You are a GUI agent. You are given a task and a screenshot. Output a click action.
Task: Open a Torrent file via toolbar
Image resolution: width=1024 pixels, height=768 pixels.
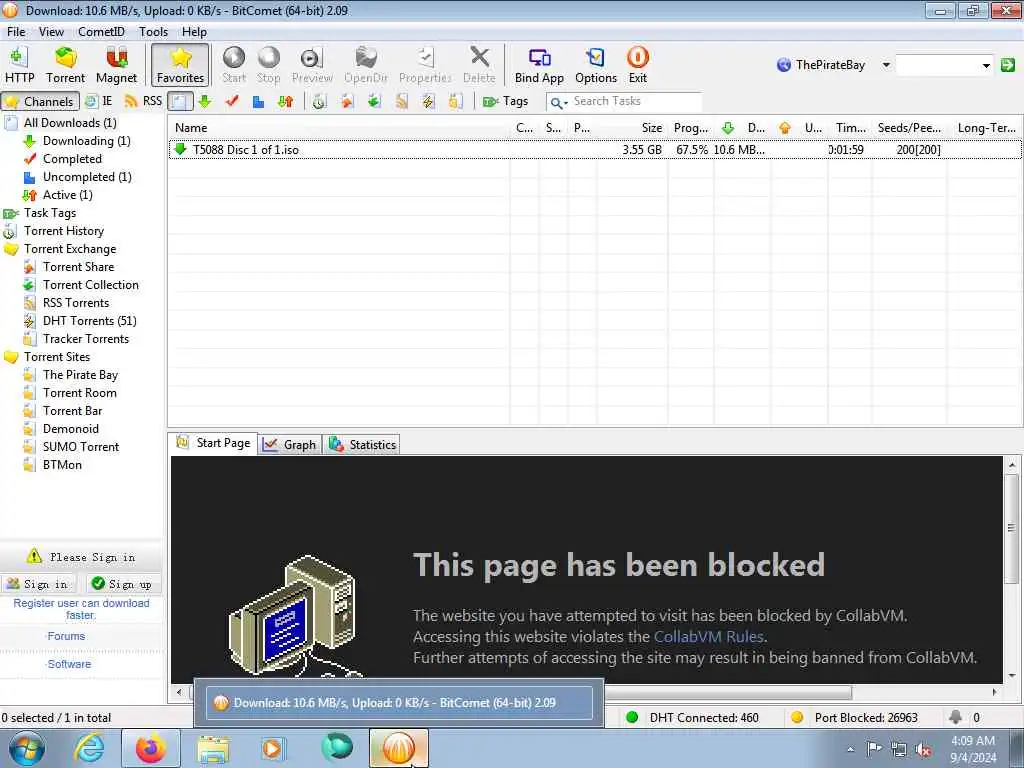(65, 65)
